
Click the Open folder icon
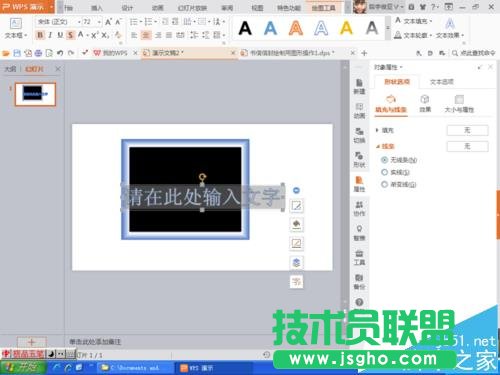[6, 53]
